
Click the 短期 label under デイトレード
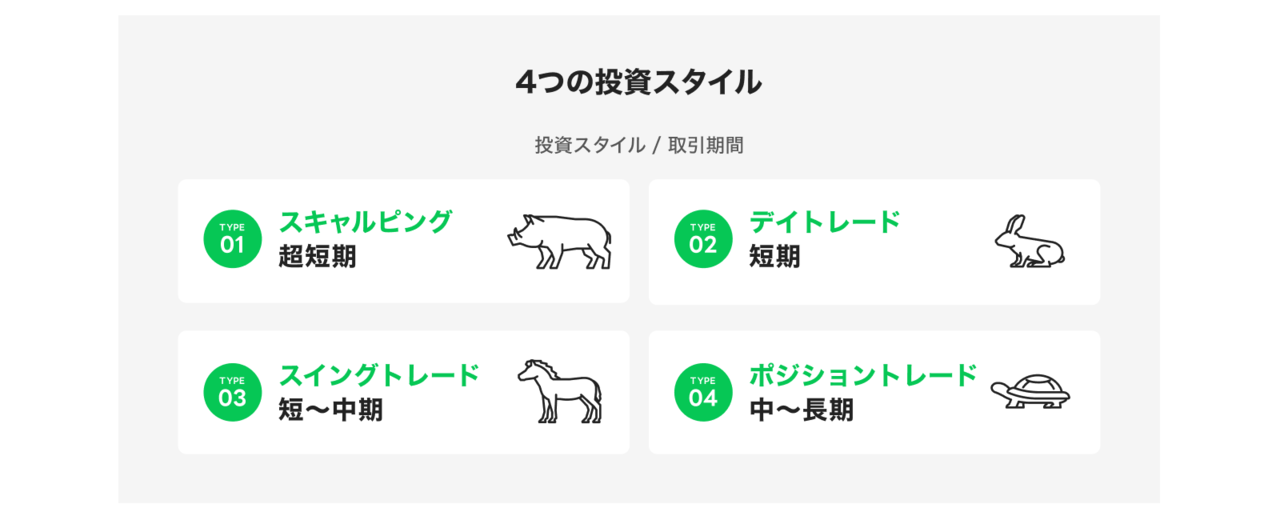tap(775, 257)
